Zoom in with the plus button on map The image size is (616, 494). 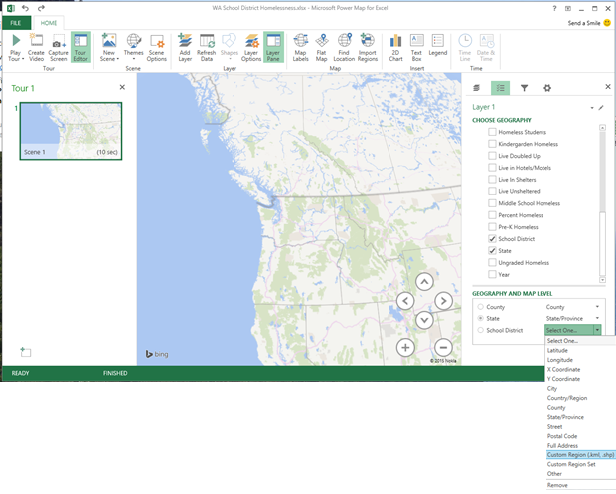405,347
